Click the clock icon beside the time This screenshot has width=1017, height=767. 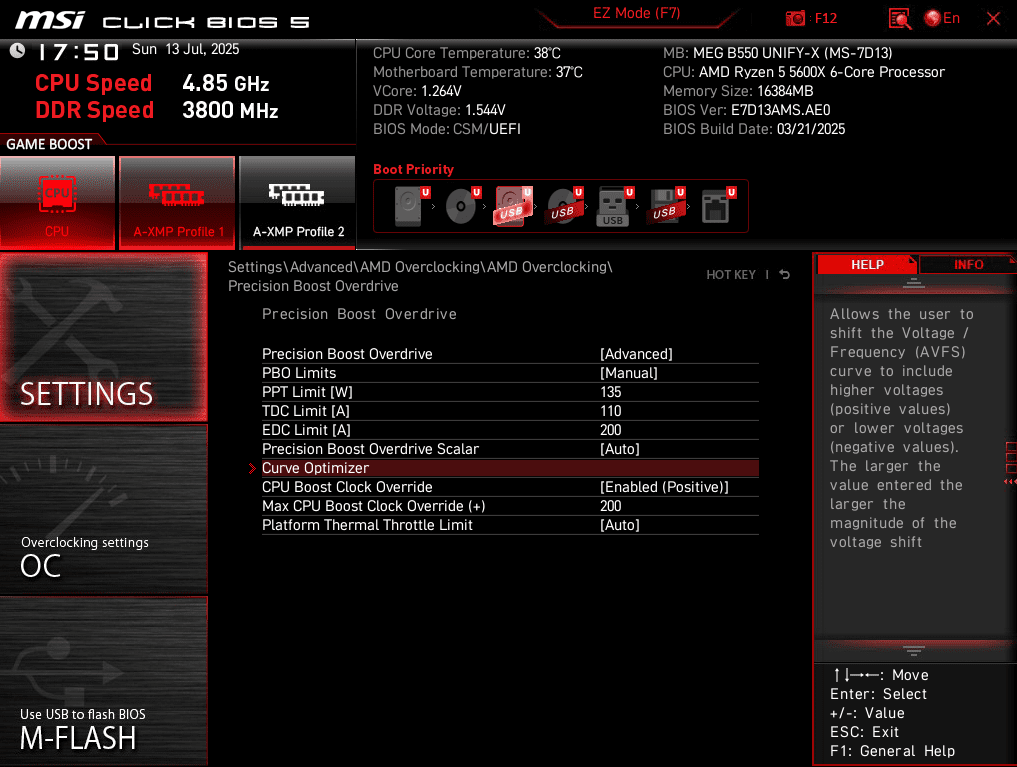[x=18, y=51]
